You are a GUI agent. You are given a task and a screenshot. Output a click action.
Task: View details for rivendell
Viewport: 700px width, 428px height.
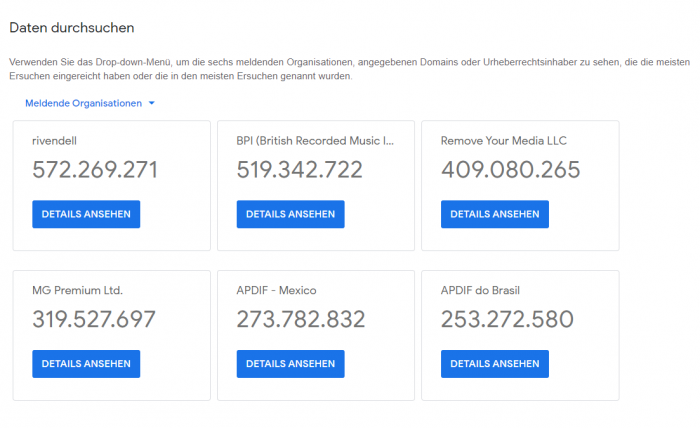pos(86,214)
